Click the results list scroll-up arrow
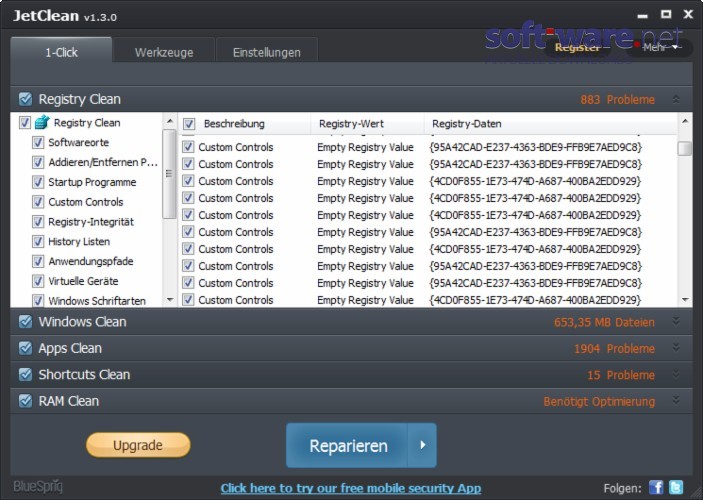 coord(685,121)
